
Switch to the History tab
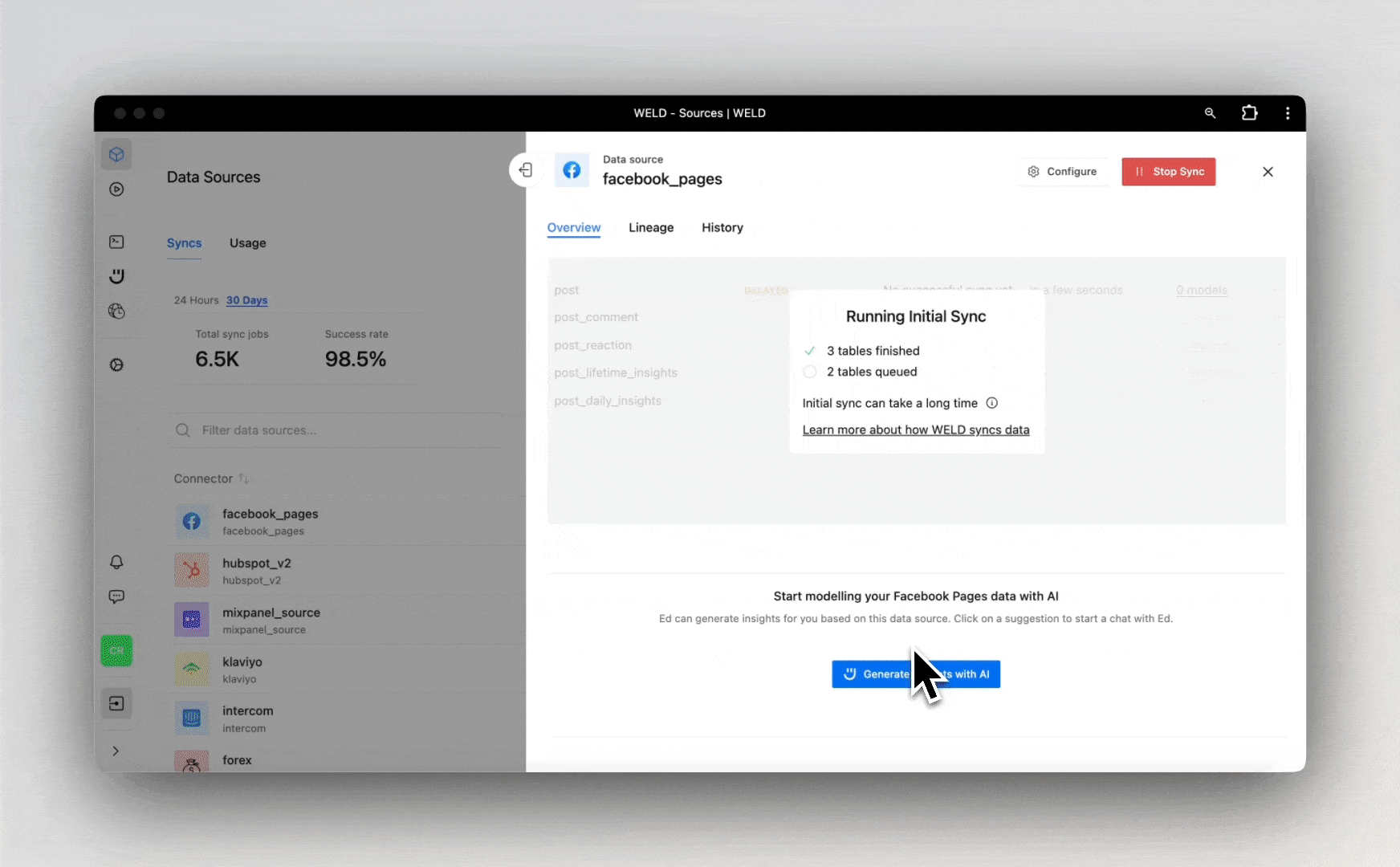point(722,228)
